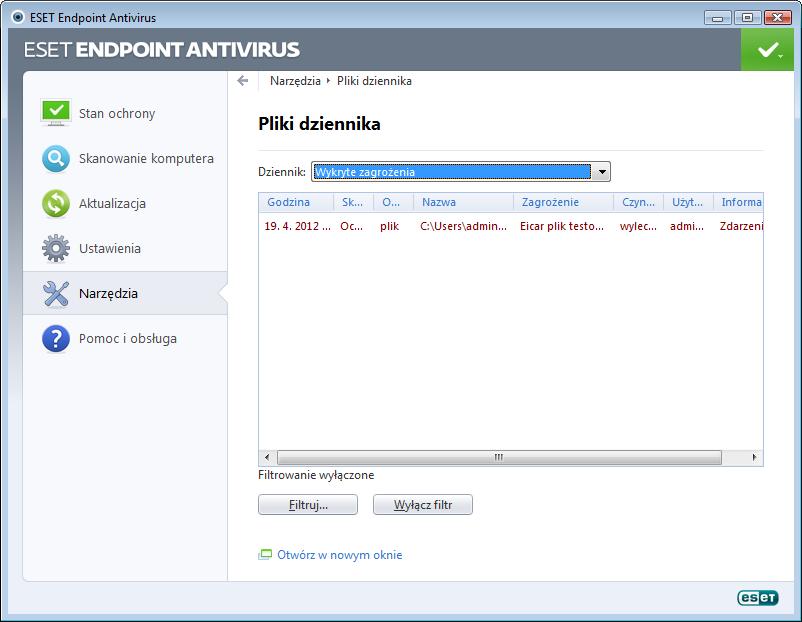Click the Sk... column header
Image resolution: width=802 pixels, height=622 pixels.
click(x=353, y=202)
